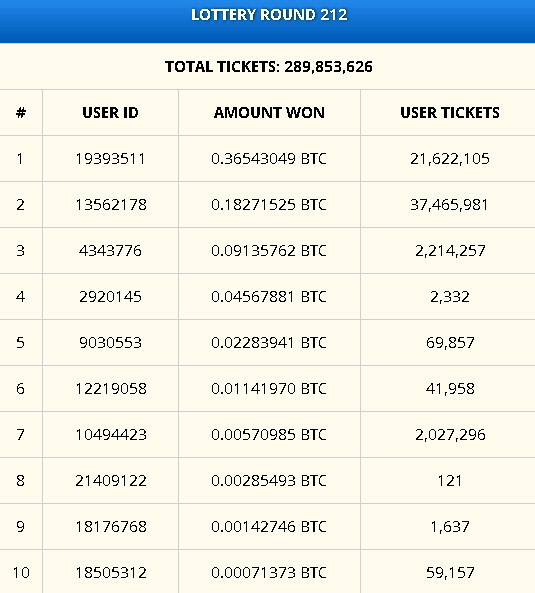Select user ID 4343776
Screen dimensions: 535x593
coord(110,251)
